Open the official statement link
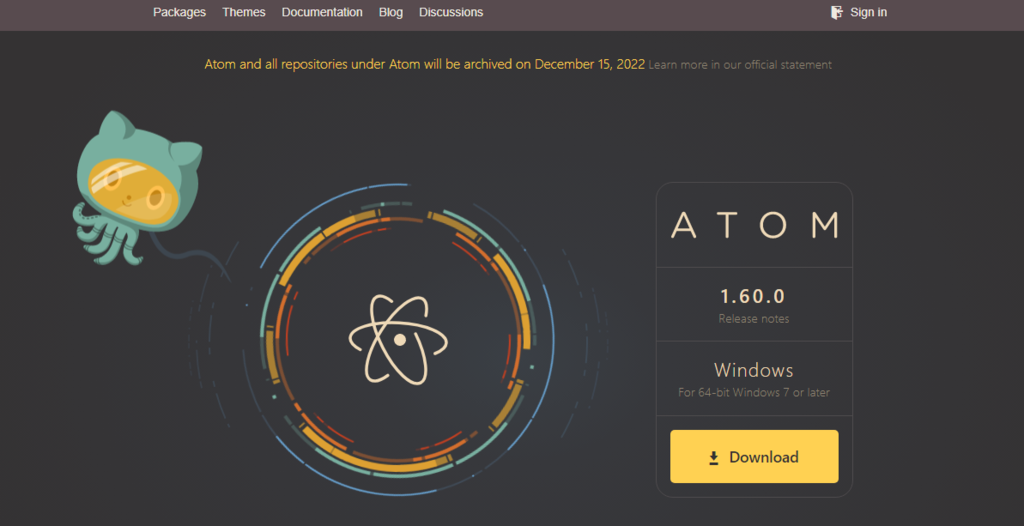This screenshot has width=1024, height=526. (740, 65)
